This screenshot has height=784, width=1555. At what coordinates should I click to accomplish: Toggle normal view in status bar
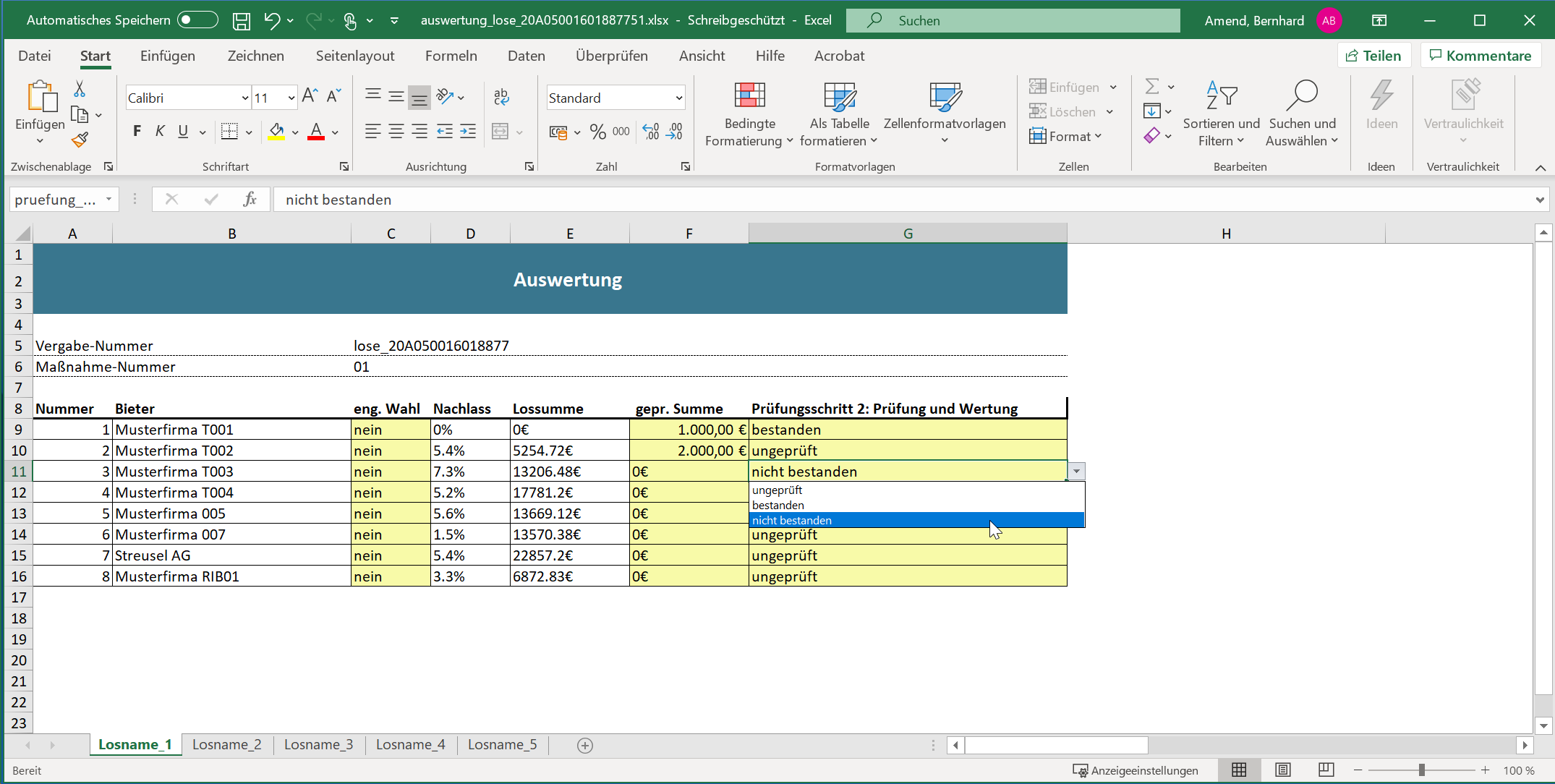tap(1239, 770)
